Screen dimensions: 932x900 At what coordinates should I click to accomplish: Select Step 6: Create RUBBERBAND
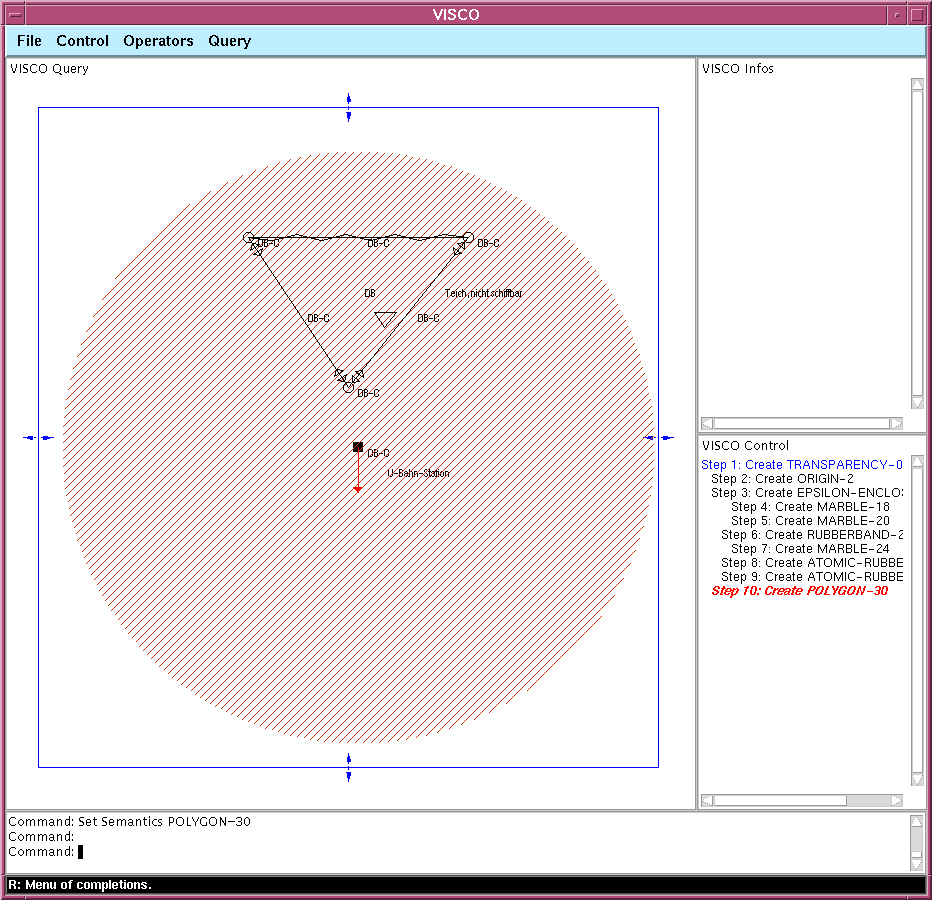click(x=812, y=535)
